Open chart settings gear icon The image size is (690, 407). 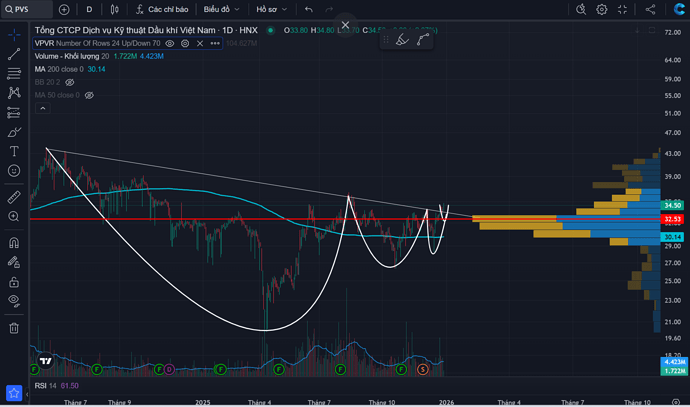click(x=602, y=9)
